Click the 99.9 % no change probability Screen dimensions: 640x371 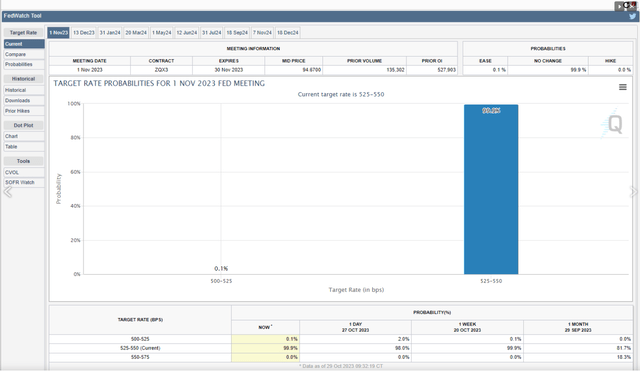pyautogui.click(x=578, y=70)
